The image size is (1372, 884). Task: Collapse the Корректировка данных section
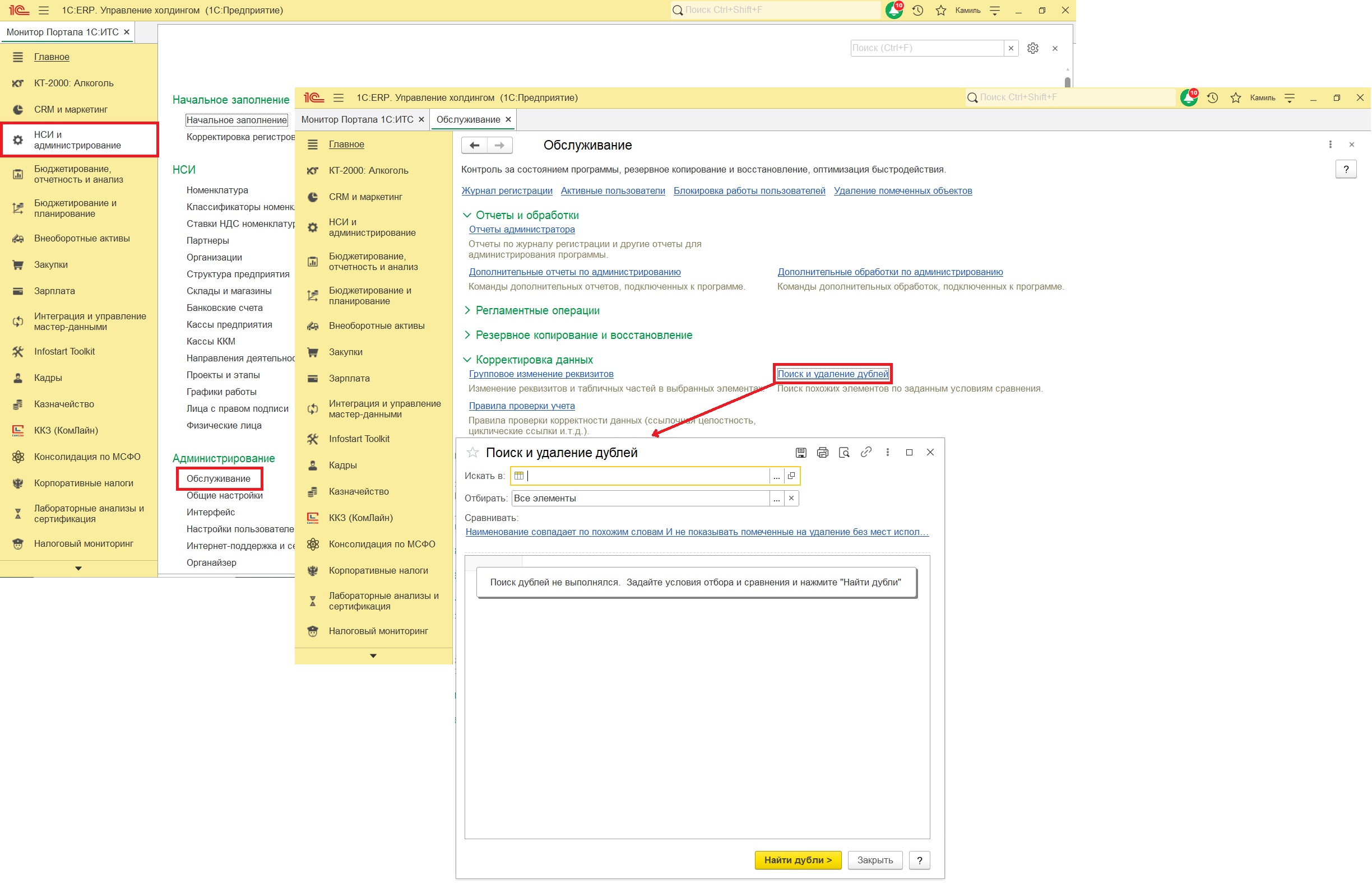tap(467, 360)
